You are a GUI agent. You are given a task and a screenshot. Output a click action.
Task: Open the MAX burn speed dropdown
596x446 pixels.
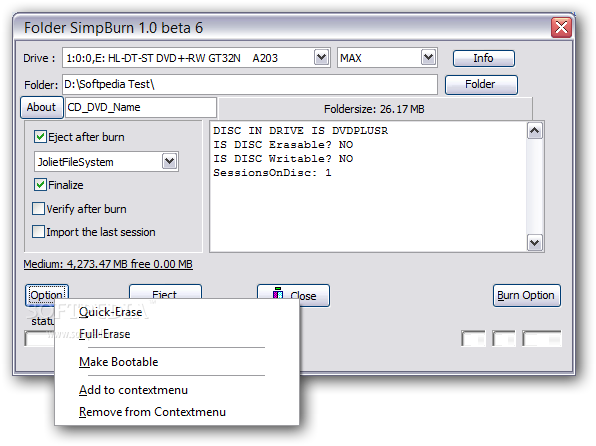[x=428, y=58]
